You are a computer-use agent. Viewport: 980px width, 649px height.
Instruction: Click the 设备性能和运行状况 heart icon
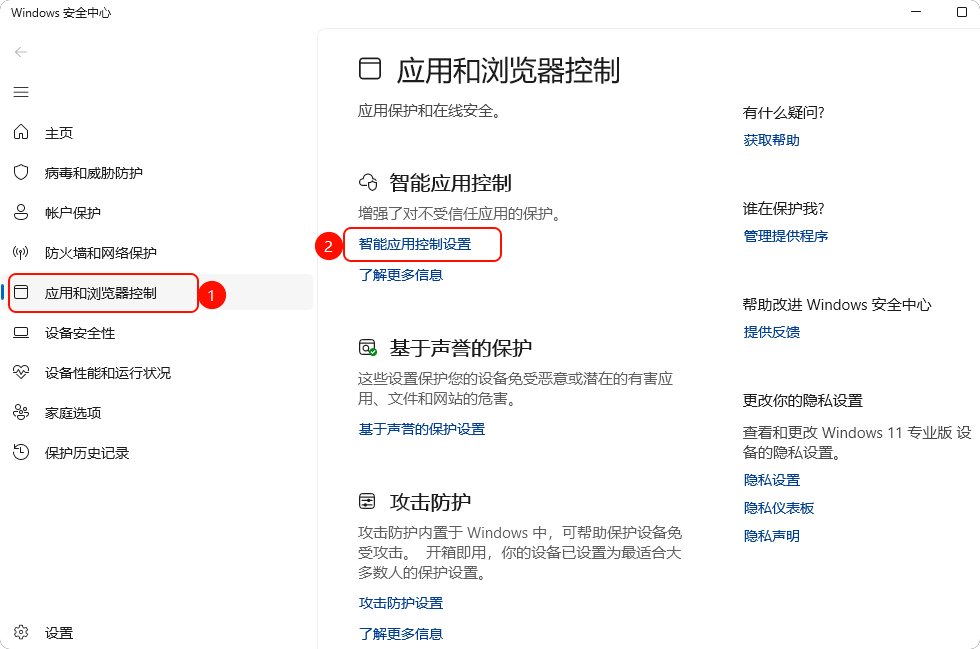pos(21,372)
